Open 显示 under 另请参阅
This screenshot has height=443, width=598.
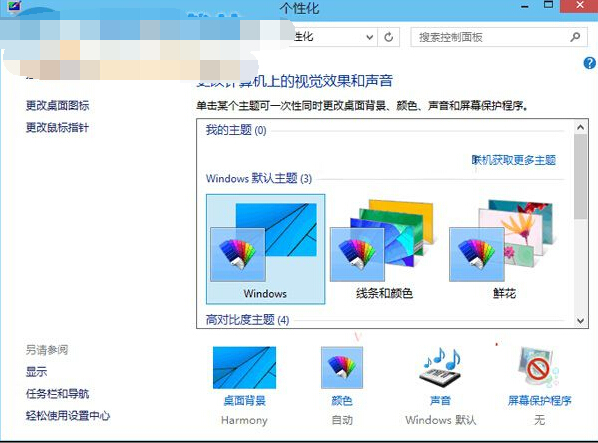(37, 371)
